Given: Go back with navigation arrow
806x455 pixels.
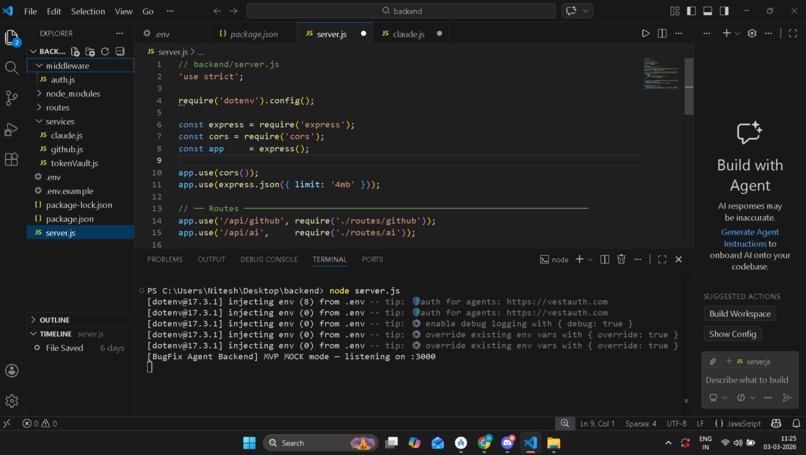Looking at the screenshot, I should click(217, 11).
